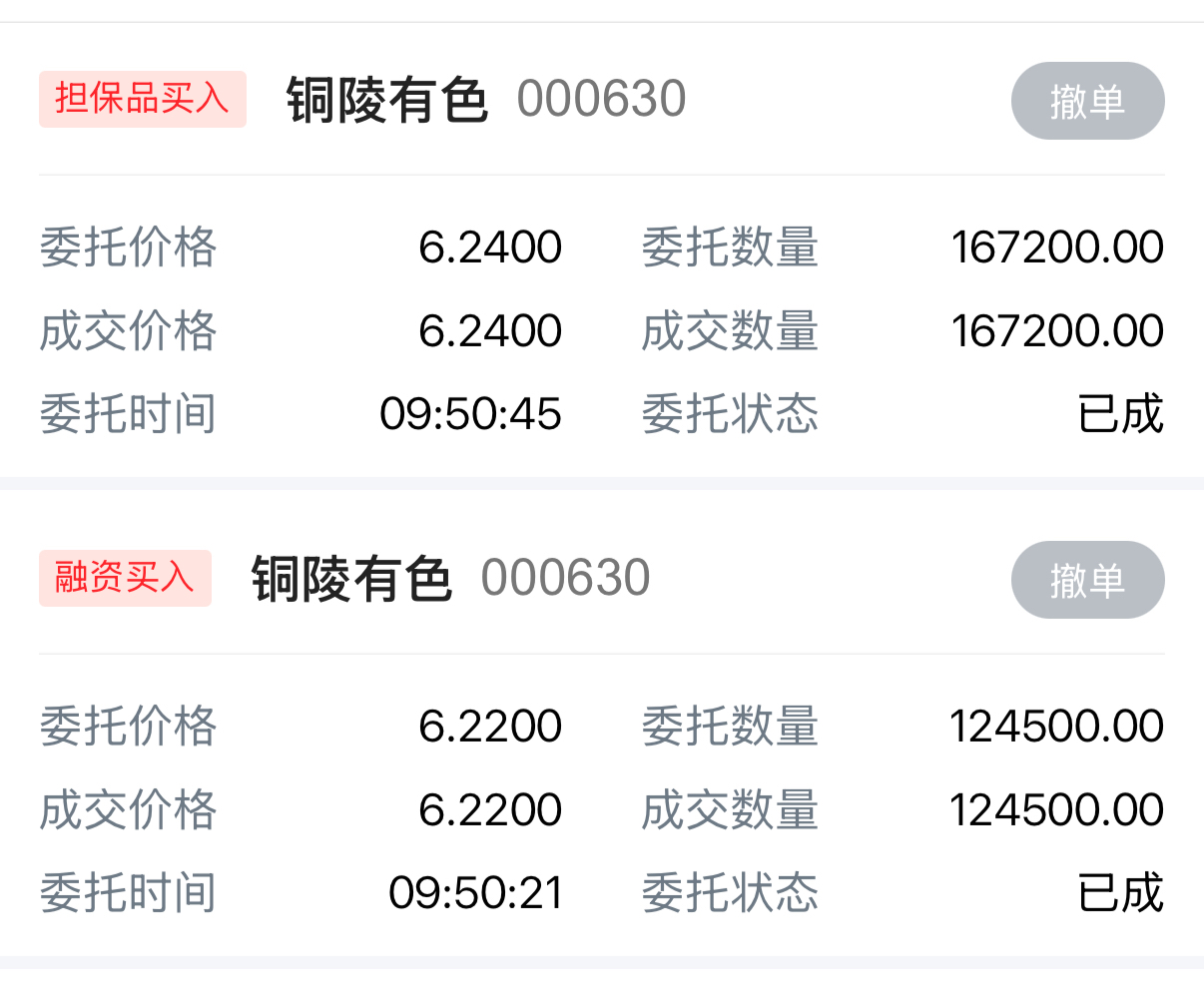Tap 委托时间 09:50:45

tap(470, 414)
